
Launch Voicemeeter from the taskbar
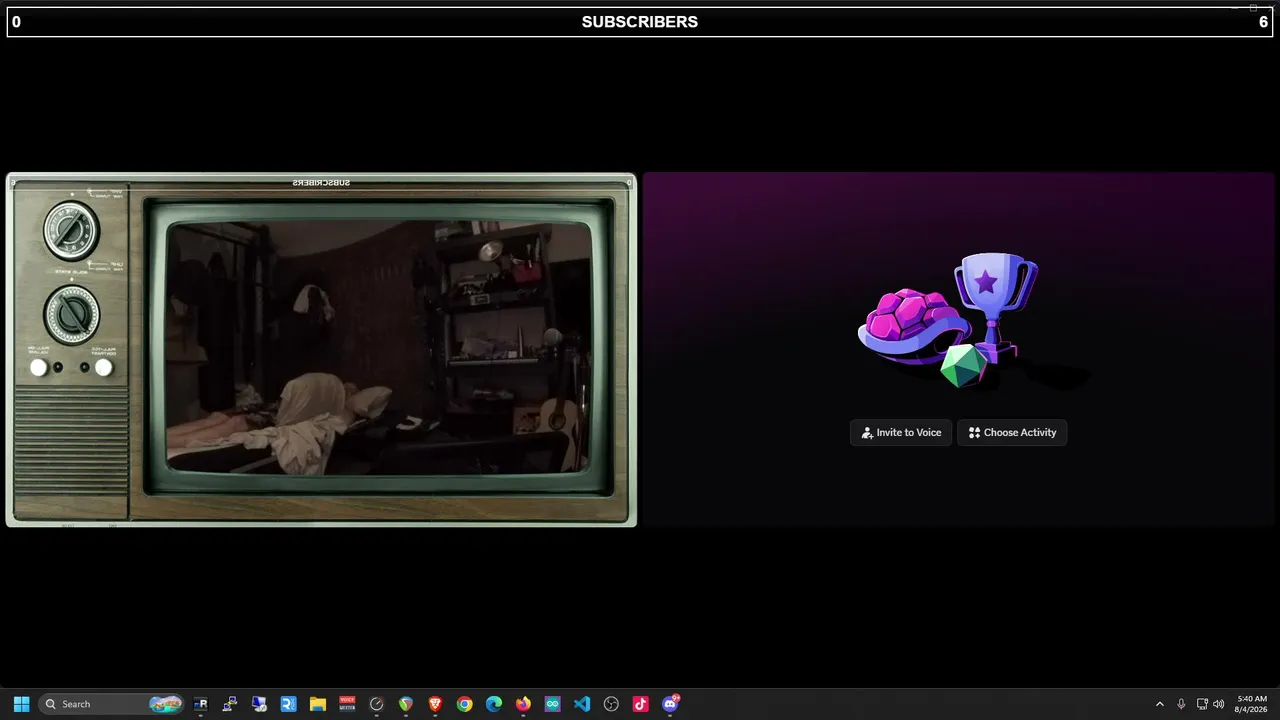coord(347,704)
